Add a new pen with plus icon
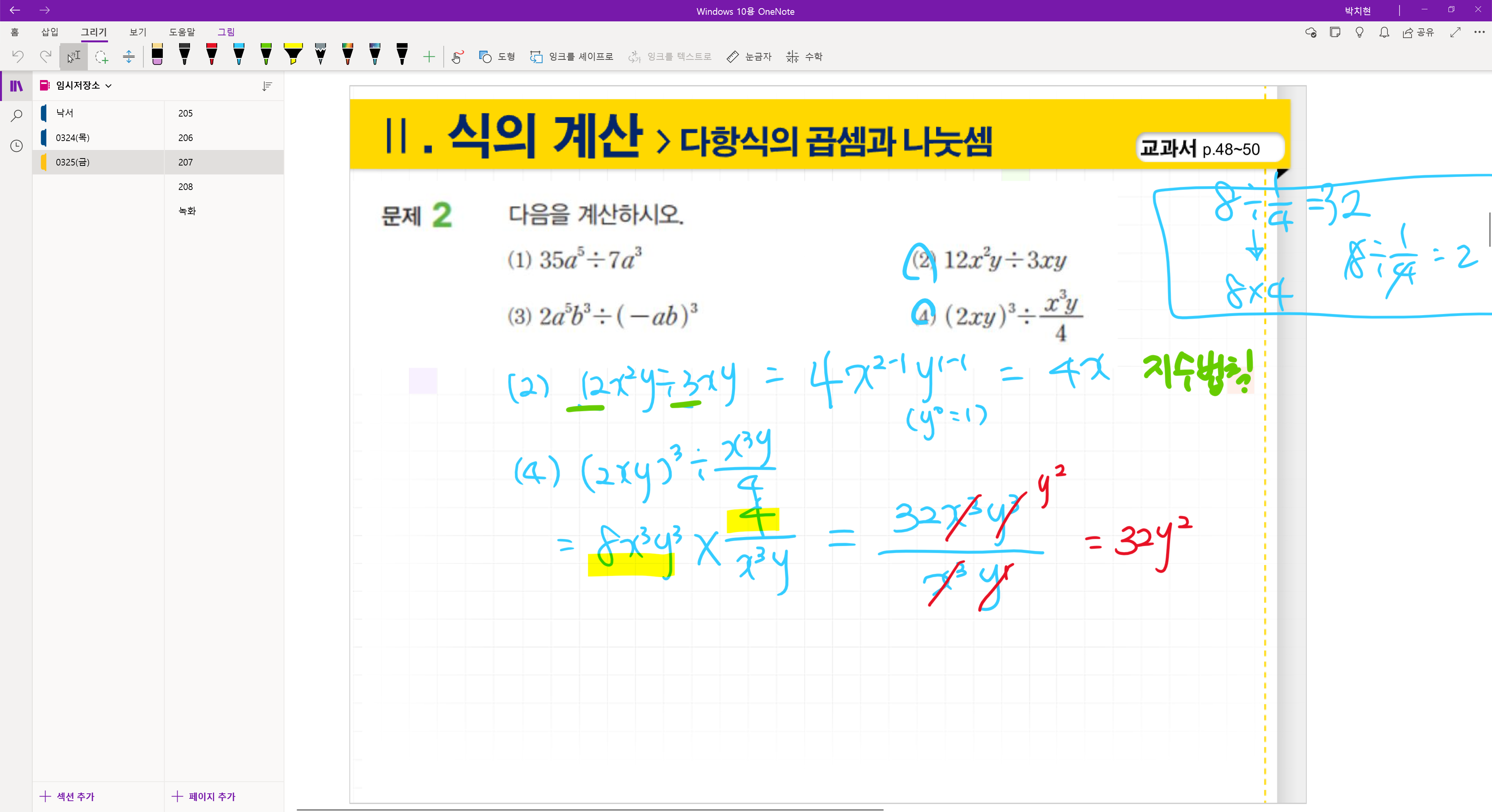The width and height of the screenshot is (1492, 812). [x=429, y=56]
